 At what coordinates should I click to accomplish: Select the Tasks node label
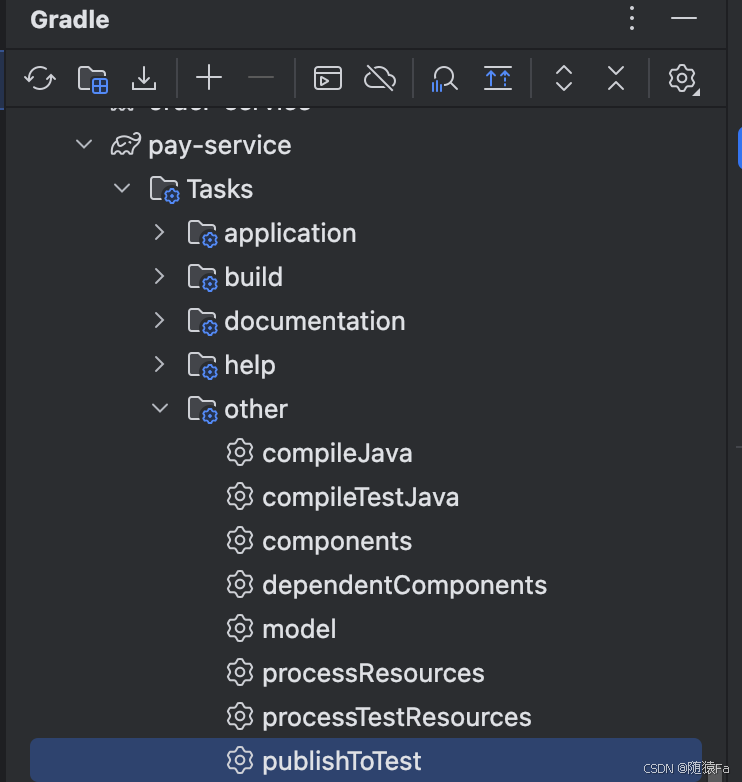220,189
